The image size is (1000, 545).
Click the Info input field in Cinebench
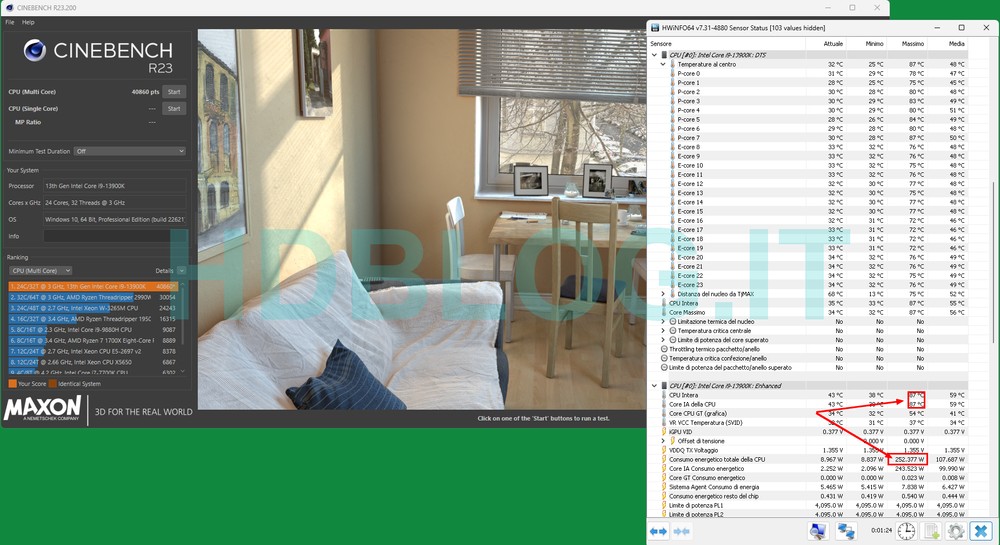(115, 236)
